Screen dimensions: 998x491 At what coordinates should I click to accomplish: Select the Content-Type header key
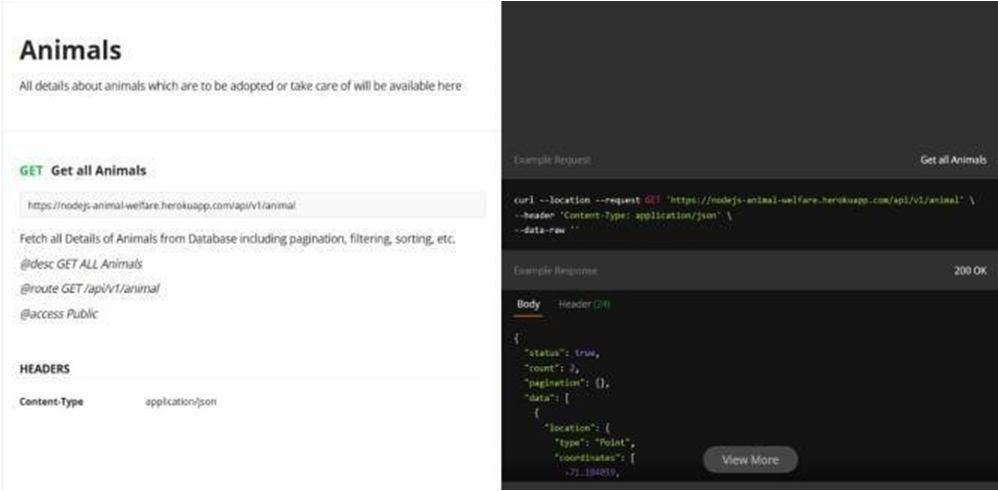pos(51,402)
